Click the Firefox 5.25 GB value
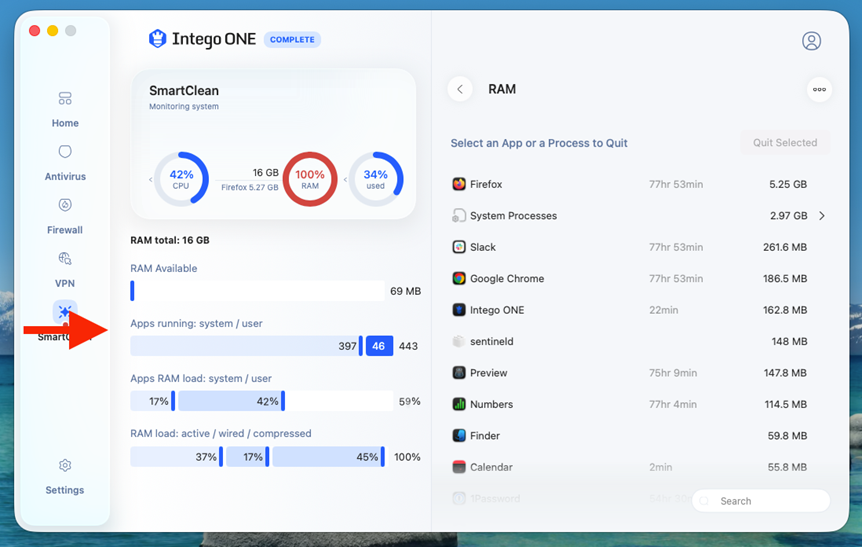 point(788,184)
